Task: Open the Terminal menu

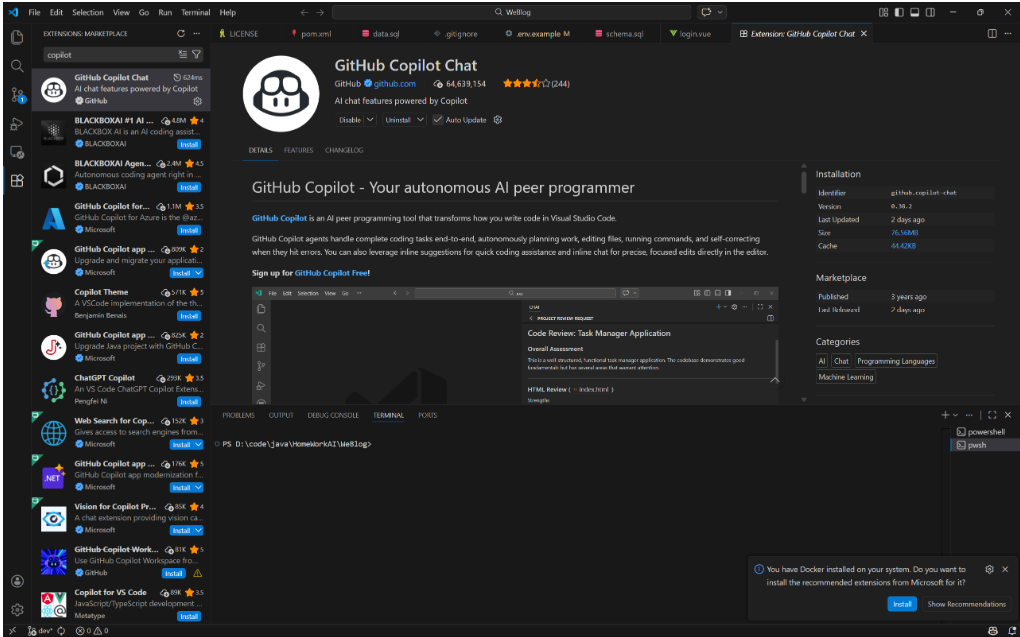Action: (195, 12)
